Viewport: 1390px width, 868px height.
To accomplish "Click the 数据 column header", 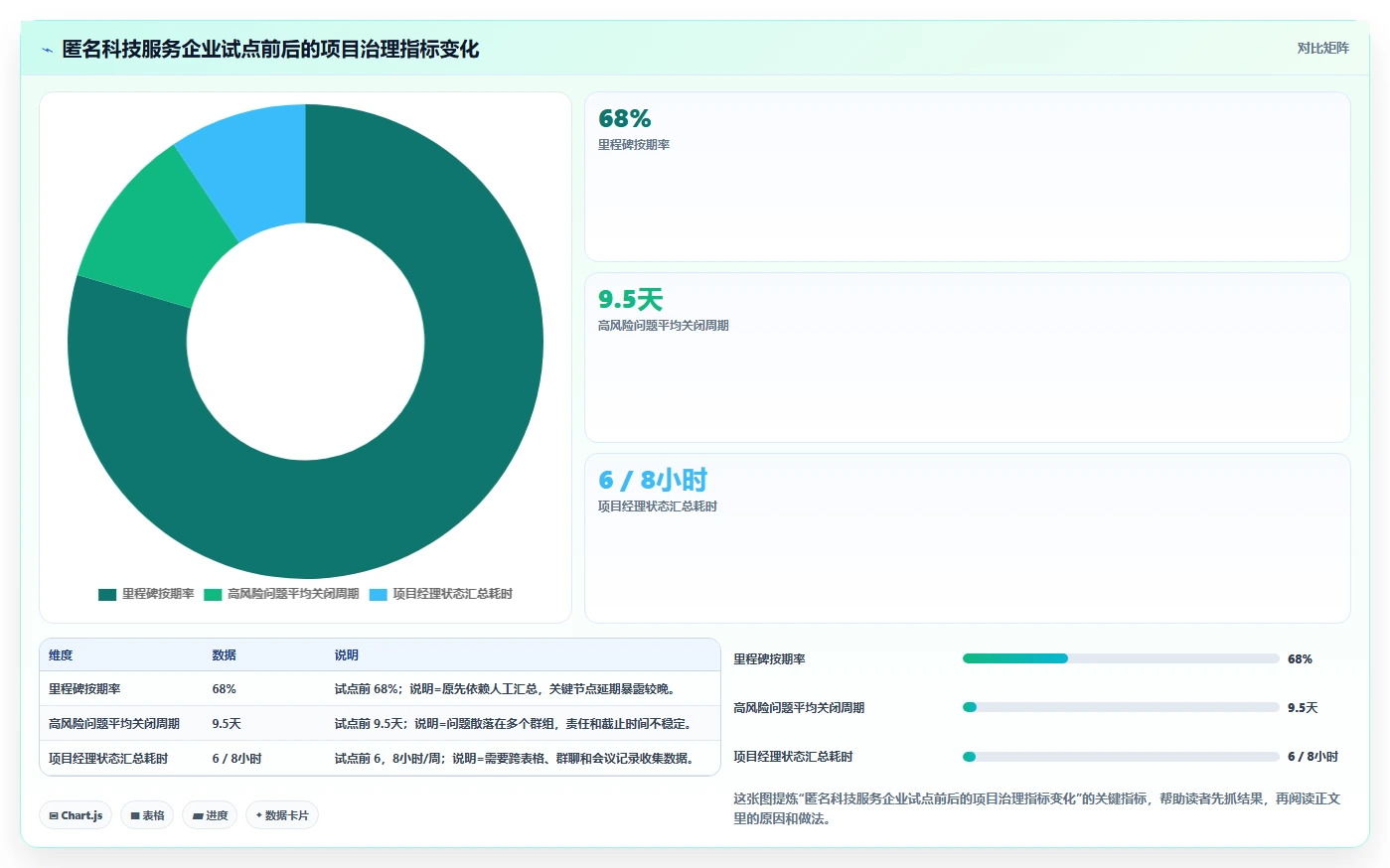I will coord(224,655).
